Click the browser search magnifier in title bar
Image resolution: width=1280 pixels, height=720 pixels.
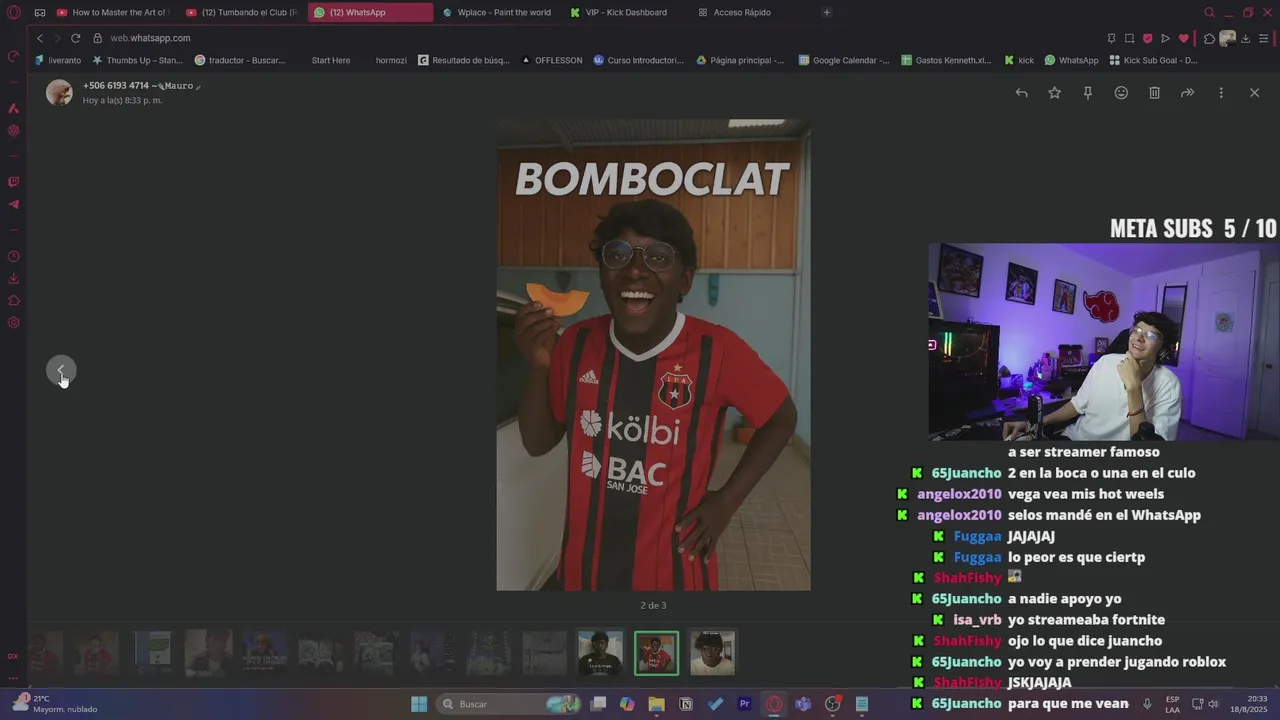(x=1209, y=12)
